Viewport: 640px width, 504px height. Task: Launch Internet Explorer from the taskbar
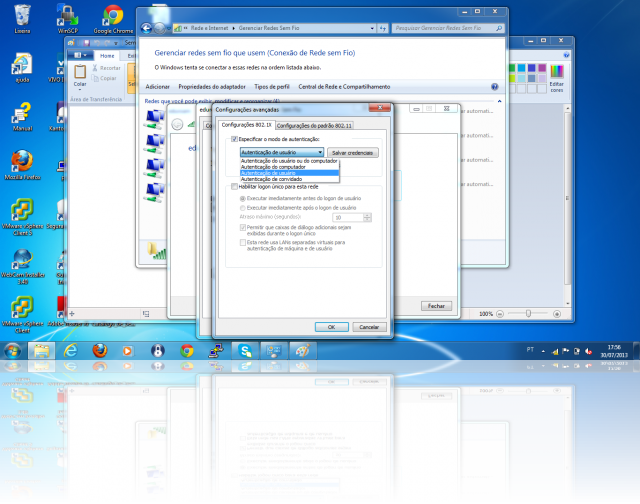(71, 351)
